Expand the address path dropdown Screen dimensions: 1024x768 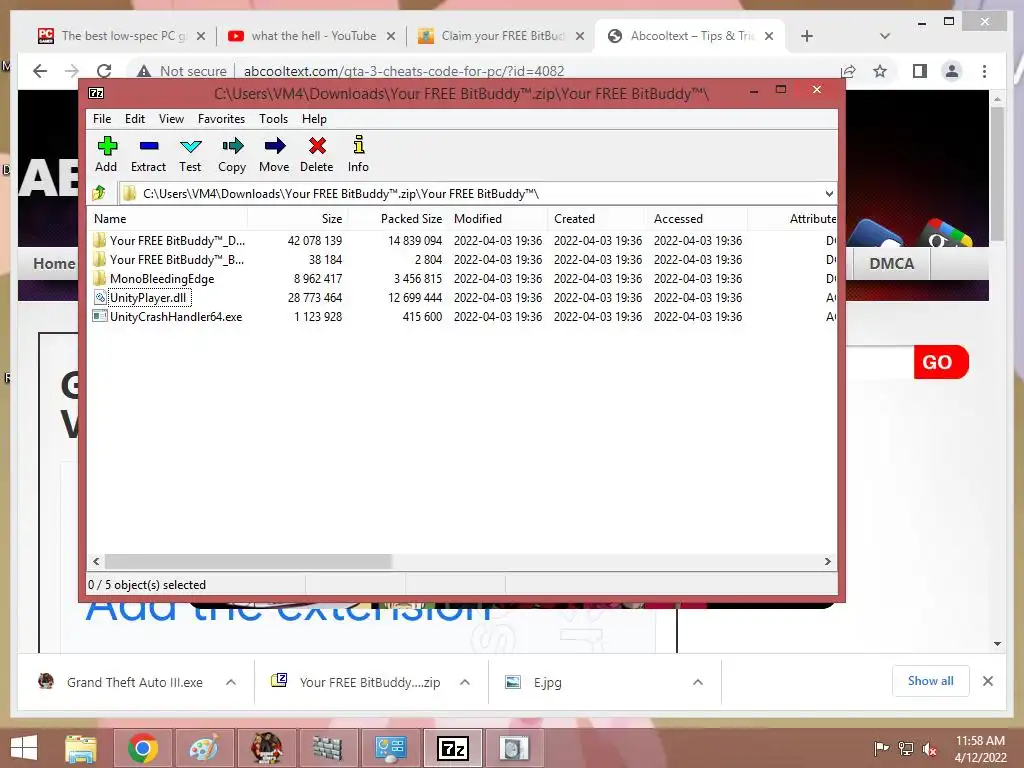[829, 194]
